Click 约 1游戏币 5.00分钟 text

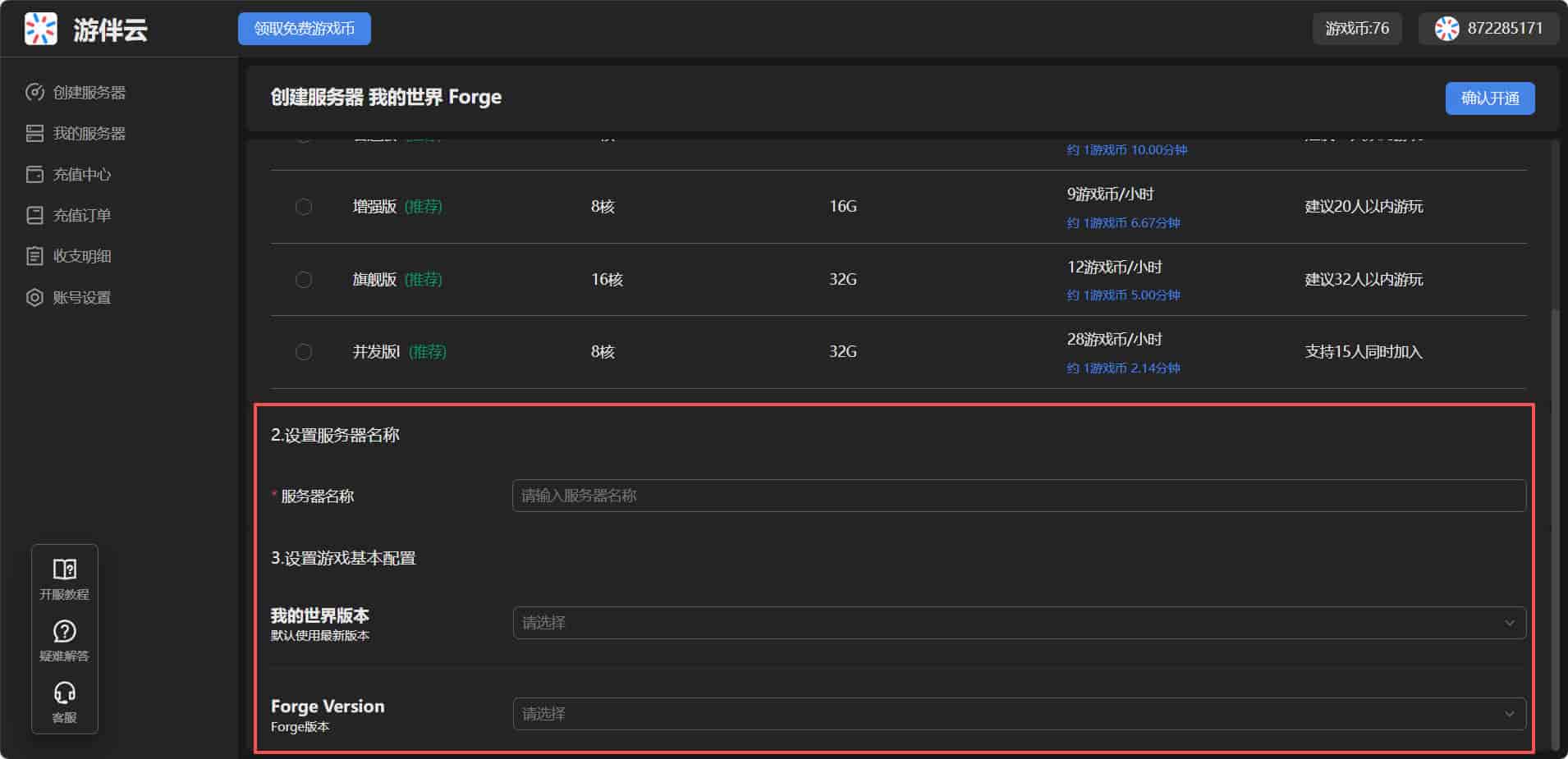(1124, 295)
